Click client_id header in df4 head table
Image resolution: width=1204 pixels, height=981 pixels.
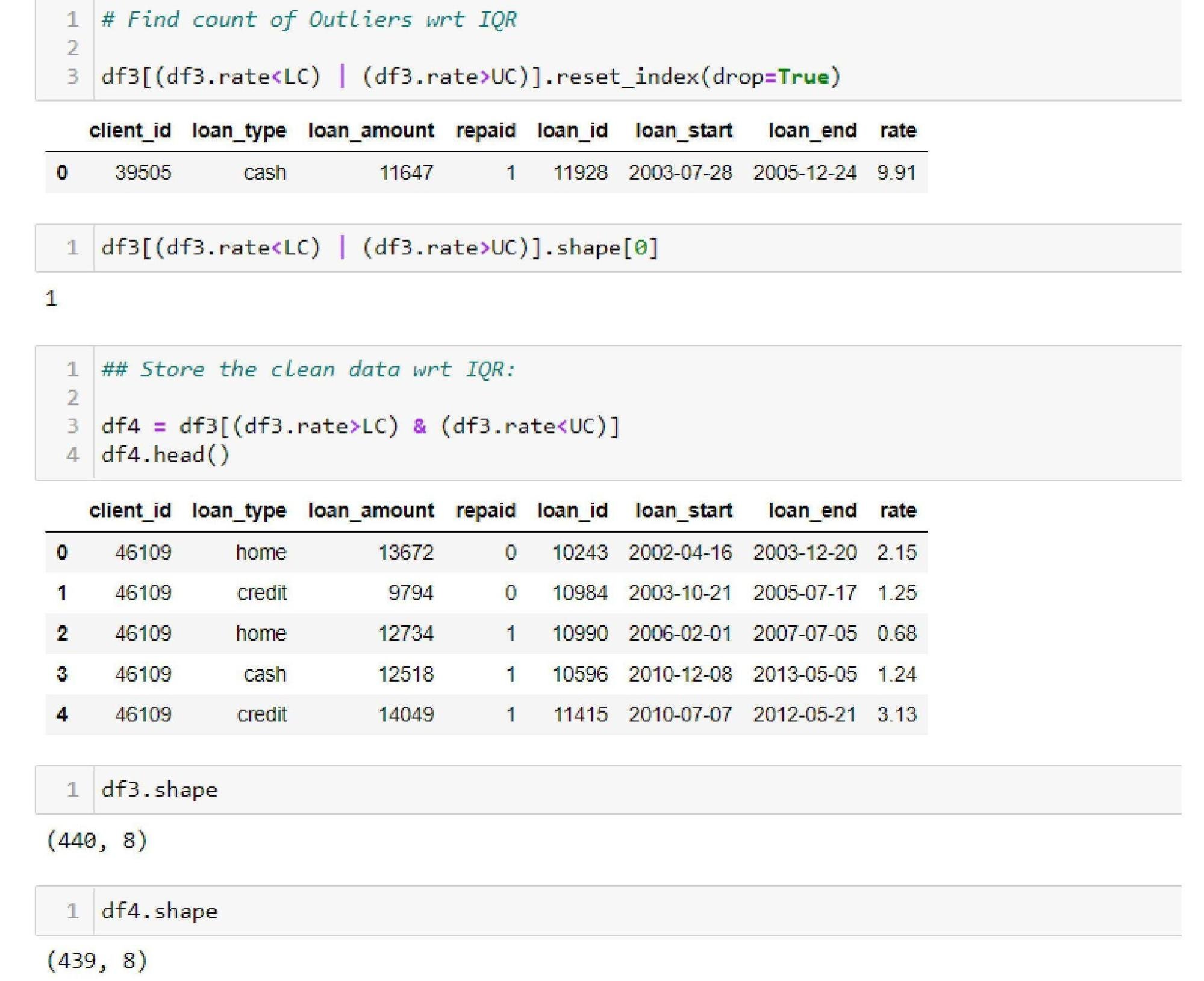tap(130, 510)
